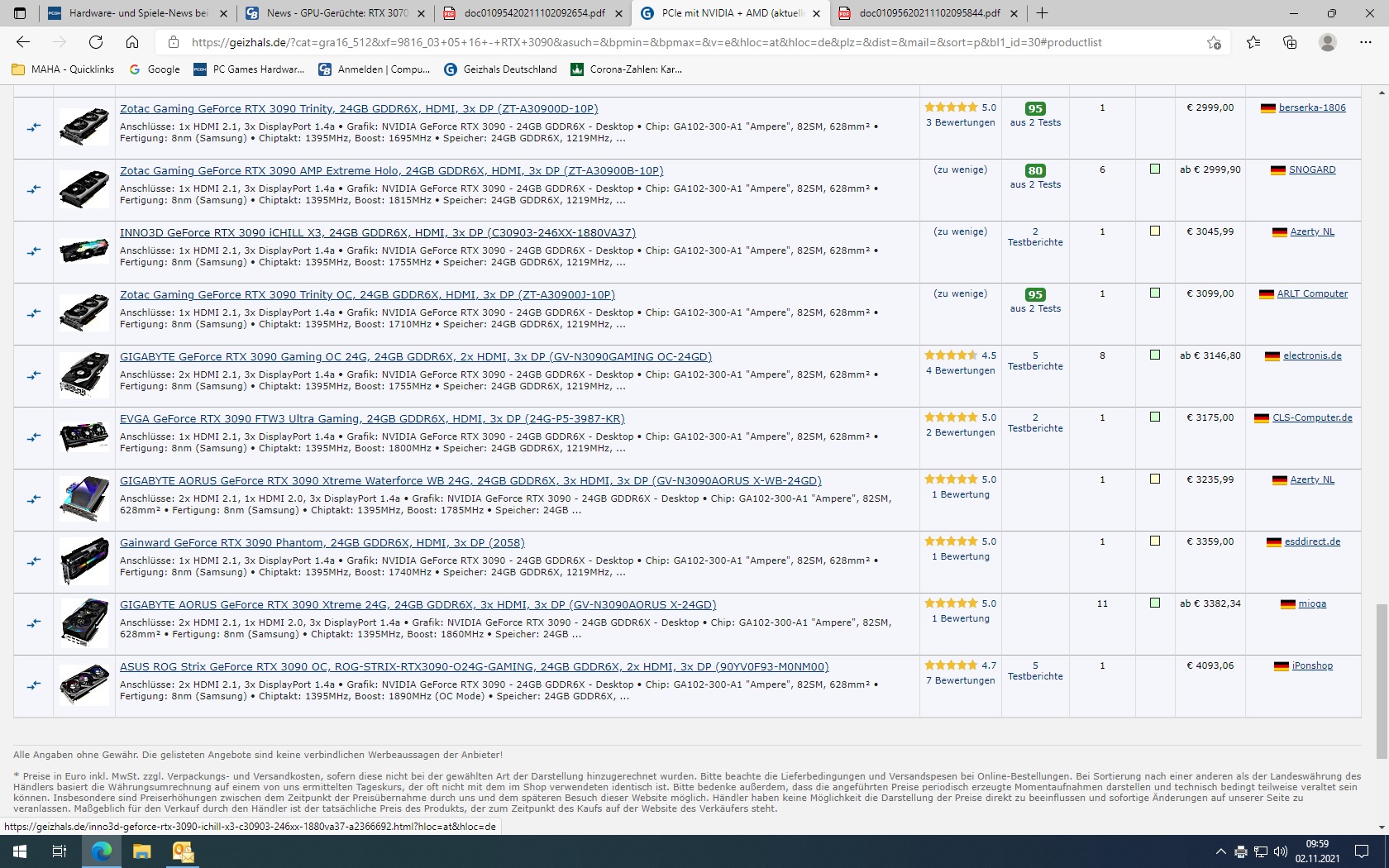Click the compare arrows icon for AORUS Xtreme Waterforce

pos(34,499)
